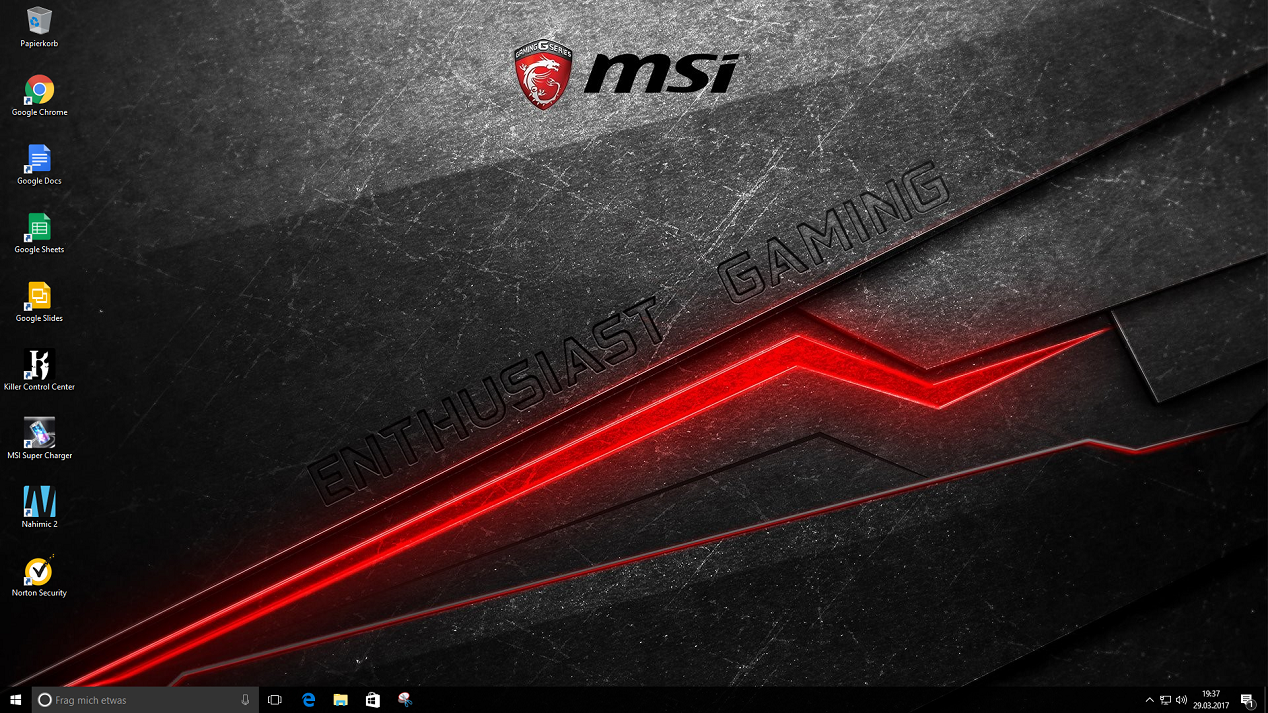Image resolution: width=1268 pixels, height=713 pixels.
Task: Open the Snipping Tool taskbar icon
Action: [x=404, y=700]
